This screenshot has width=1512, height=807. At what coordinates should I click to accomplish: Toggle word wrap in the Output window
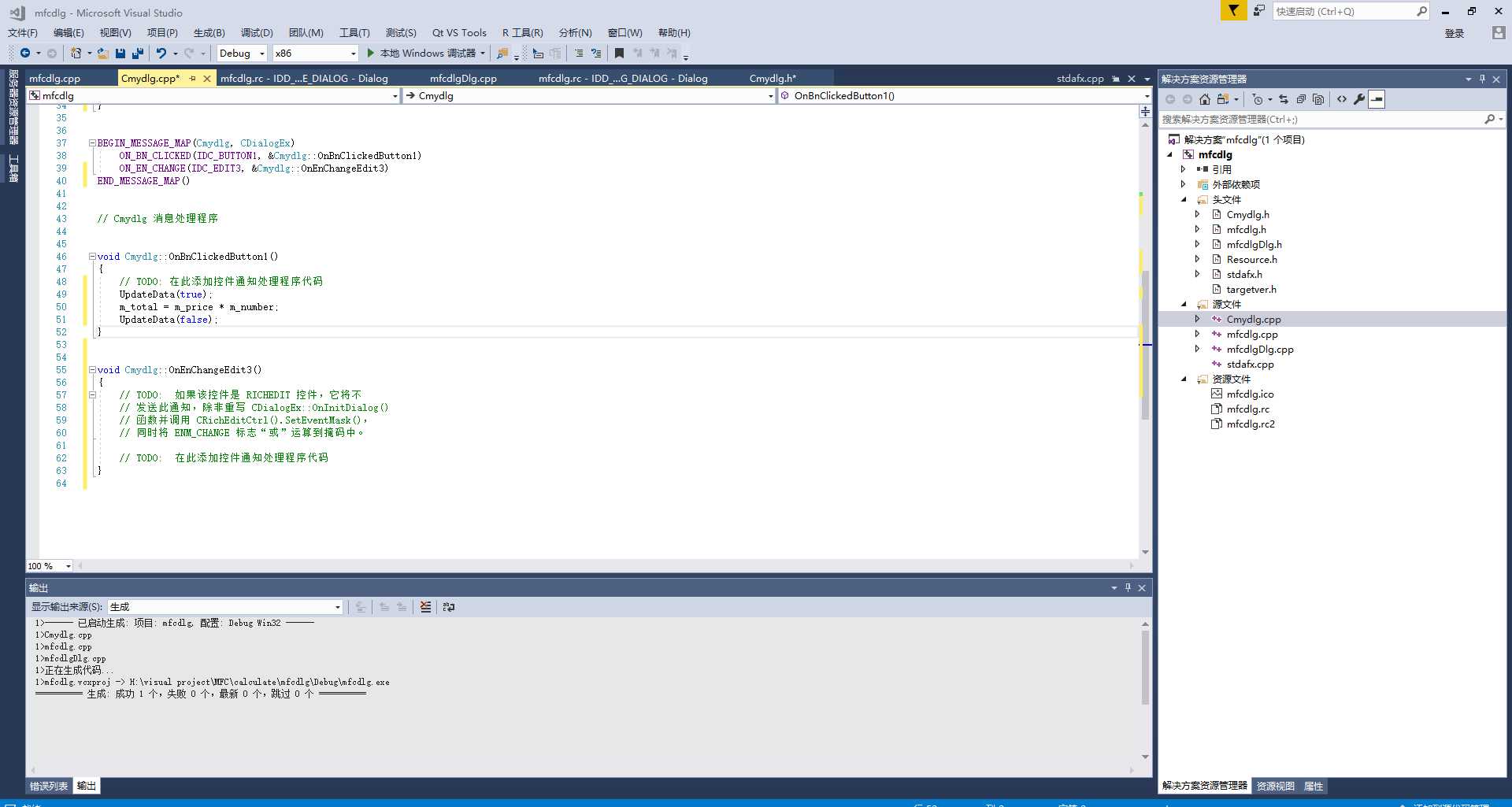click(449, 607)
